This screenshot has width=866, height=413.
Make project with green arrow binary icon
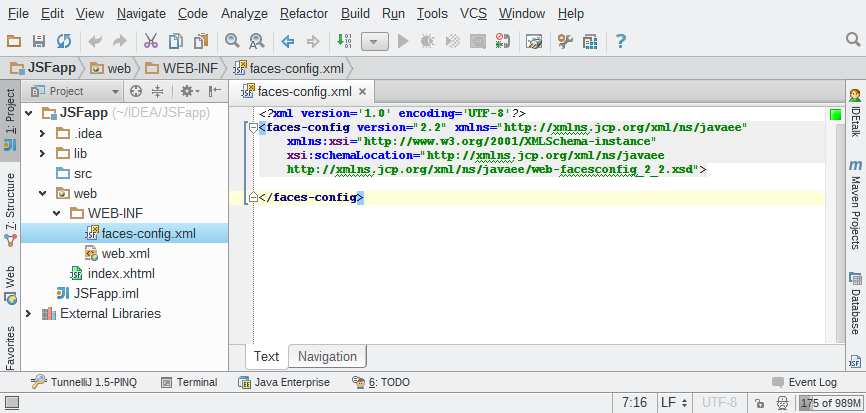(344, 41)
